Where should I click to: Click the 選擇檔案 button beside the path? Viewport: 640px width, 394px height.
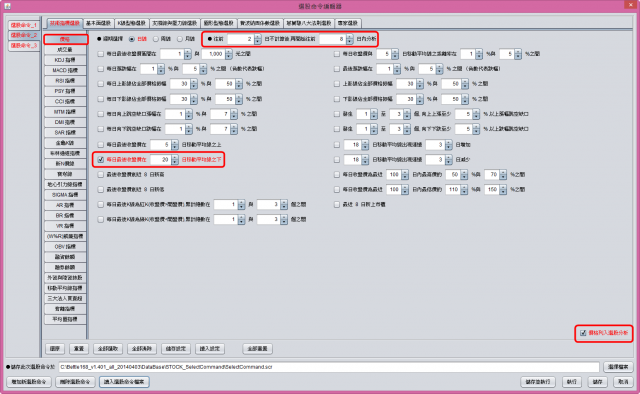pyautogui.click(x=618, y=367)
